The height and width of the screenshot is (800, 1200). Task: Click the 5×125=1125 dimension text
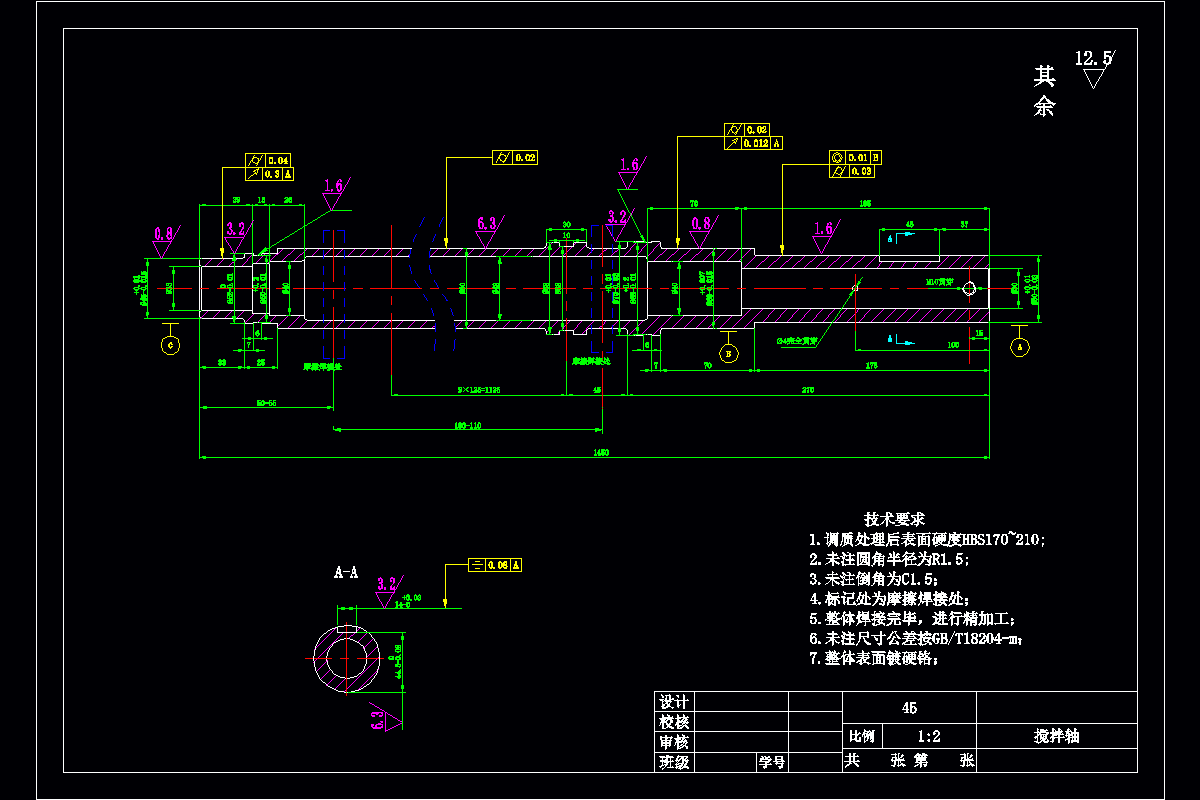pos(481,389)
